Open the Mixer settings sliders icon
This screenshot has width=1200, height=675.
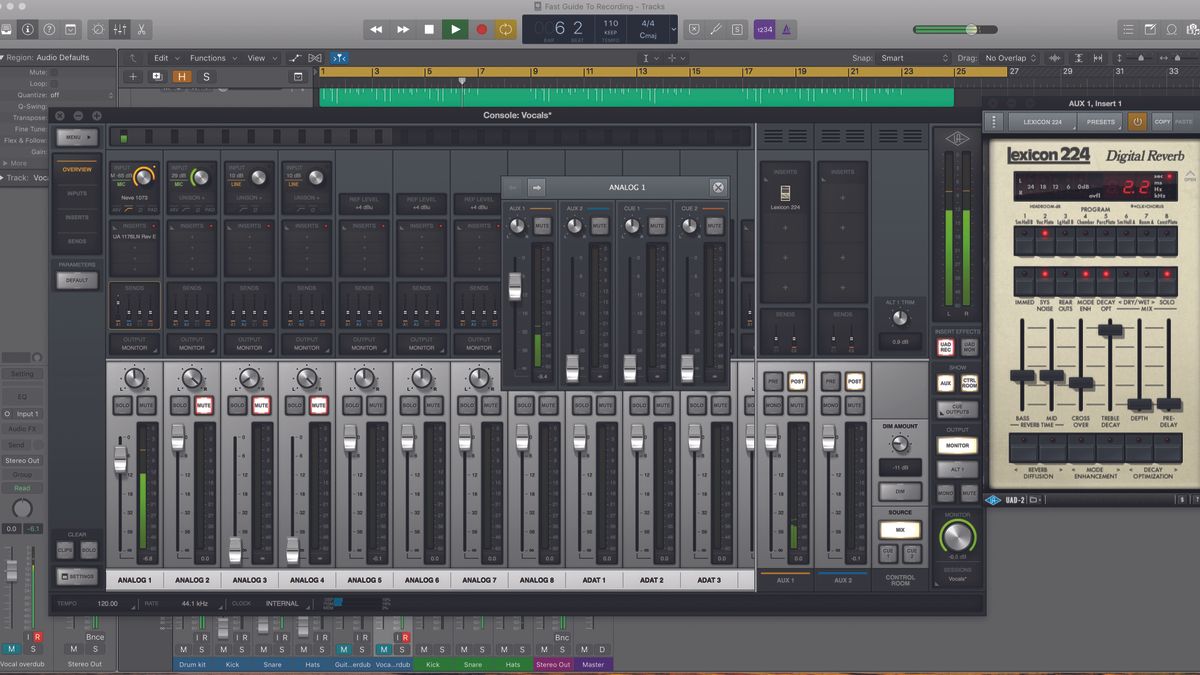click(120, 29)
